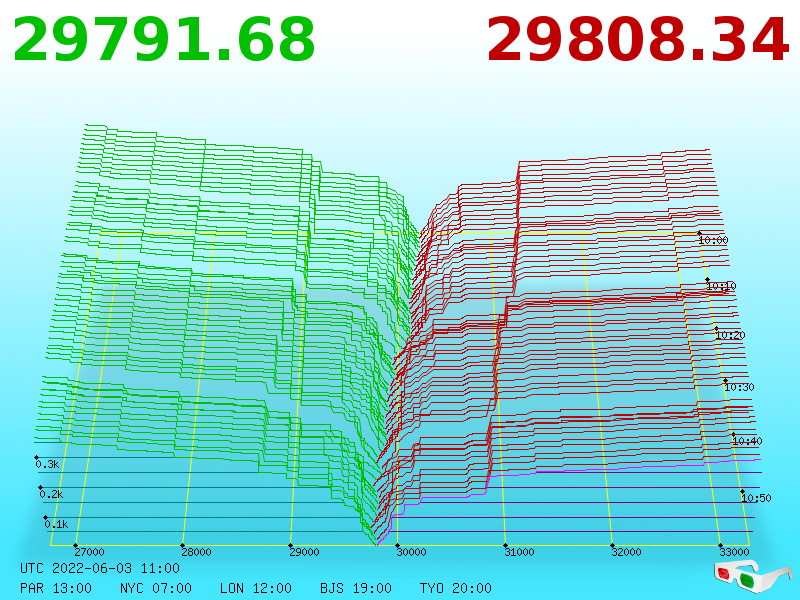
Task: Click the 30000 price axis label
Action: coord(411,552)
